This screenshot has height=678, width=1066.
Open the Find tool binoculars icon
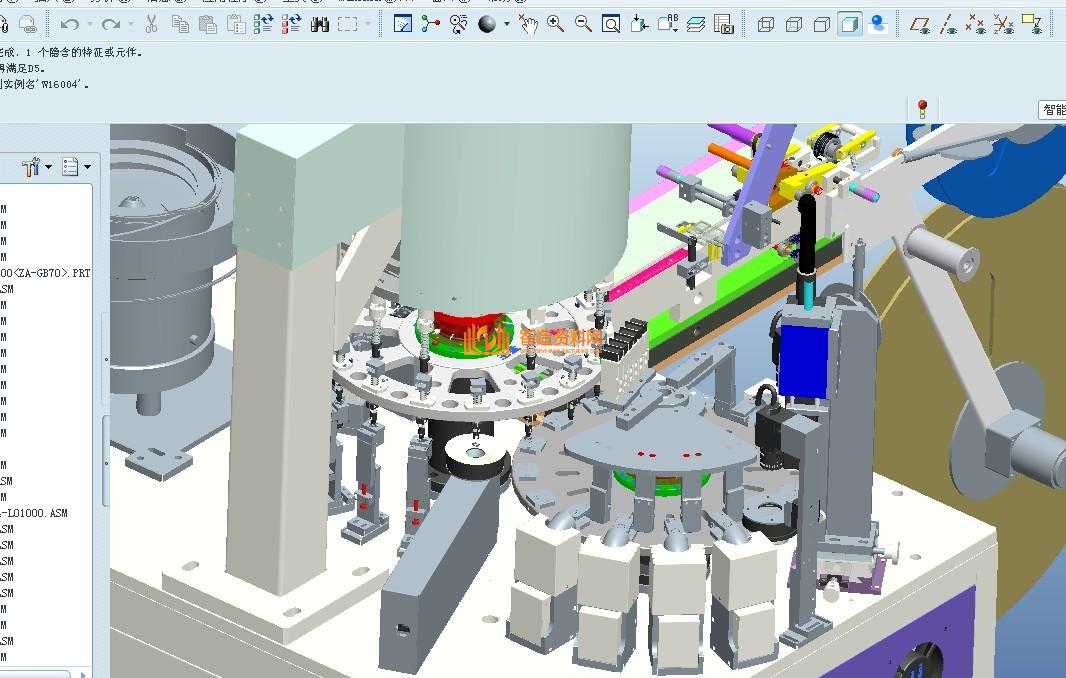point(320,24)
